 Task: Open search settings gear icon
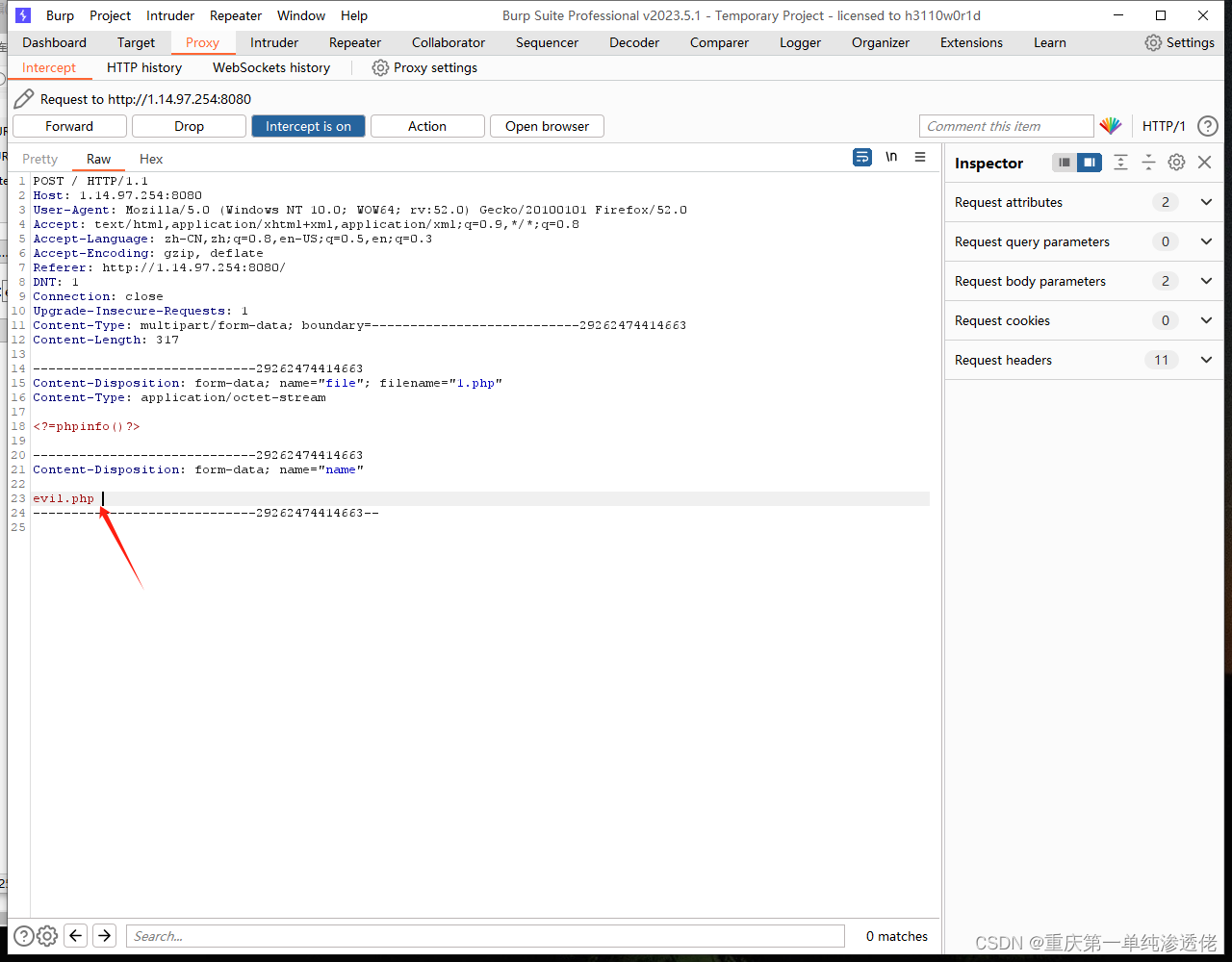(x=47, y=935)
